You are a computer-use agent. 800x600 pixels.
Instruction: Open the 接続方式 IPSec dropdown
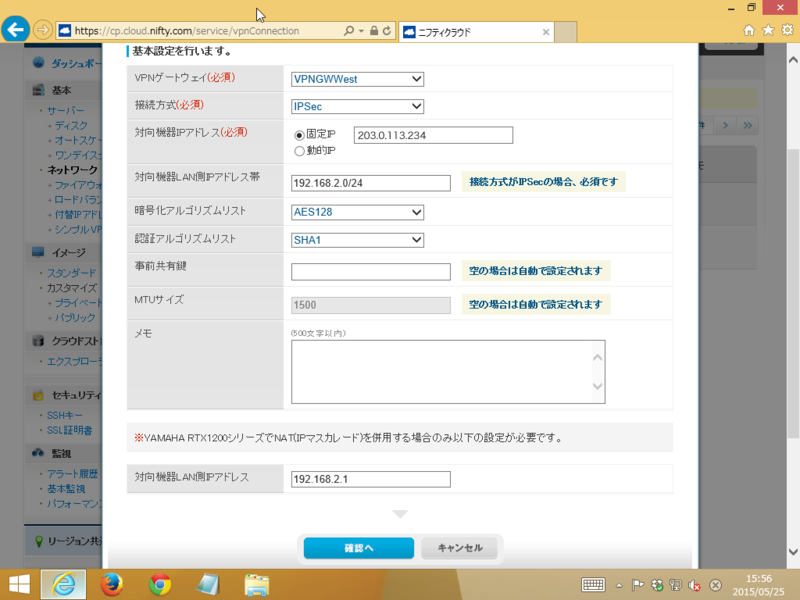click(357, 107)
